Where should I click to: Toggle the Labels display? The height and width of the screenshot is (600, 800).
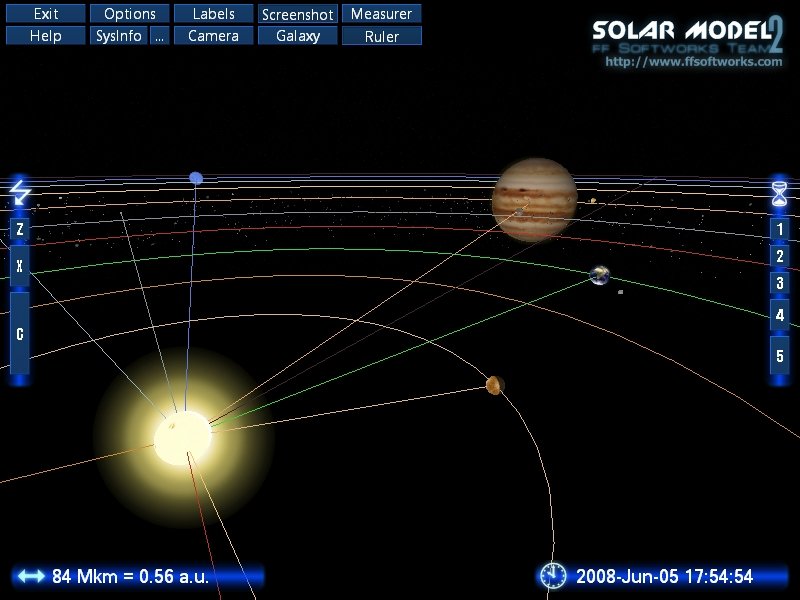point(213,14)
